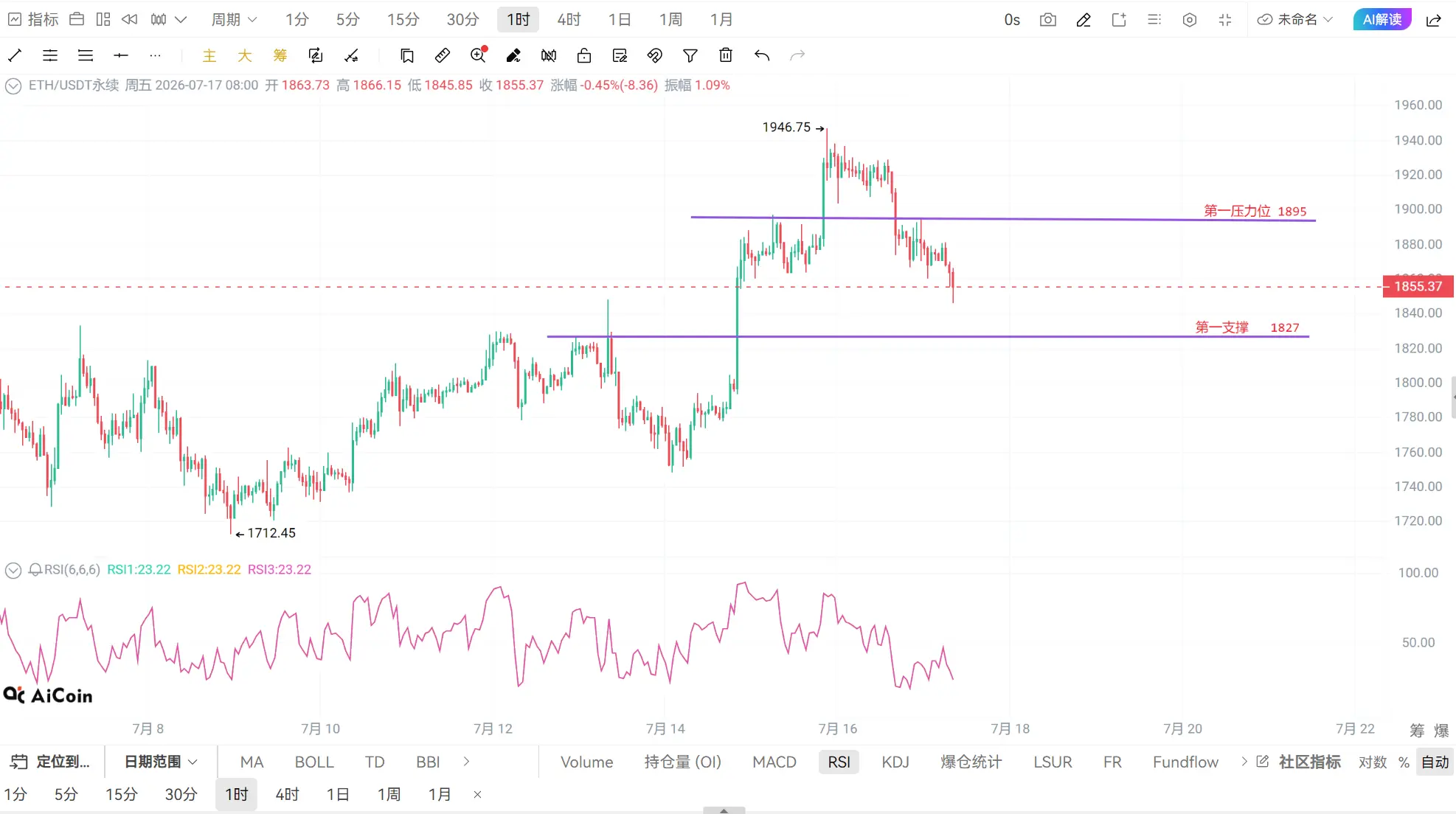The height and width of the screenshot is (814, 1456).
Task: Open the 未命名 layout dropdown
Action: (1296, 20)
